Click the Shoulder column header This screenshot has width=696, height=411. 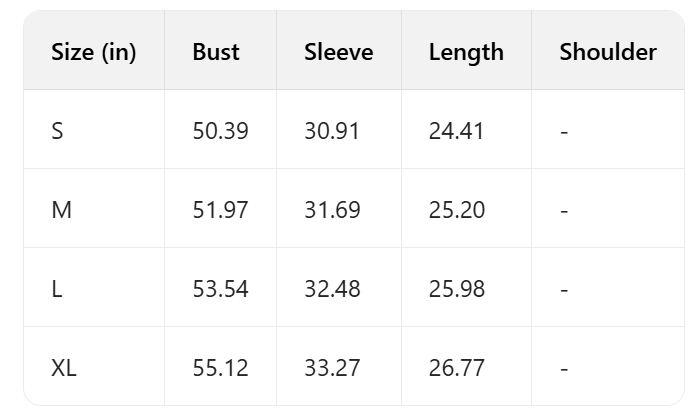tap(608, 52)
